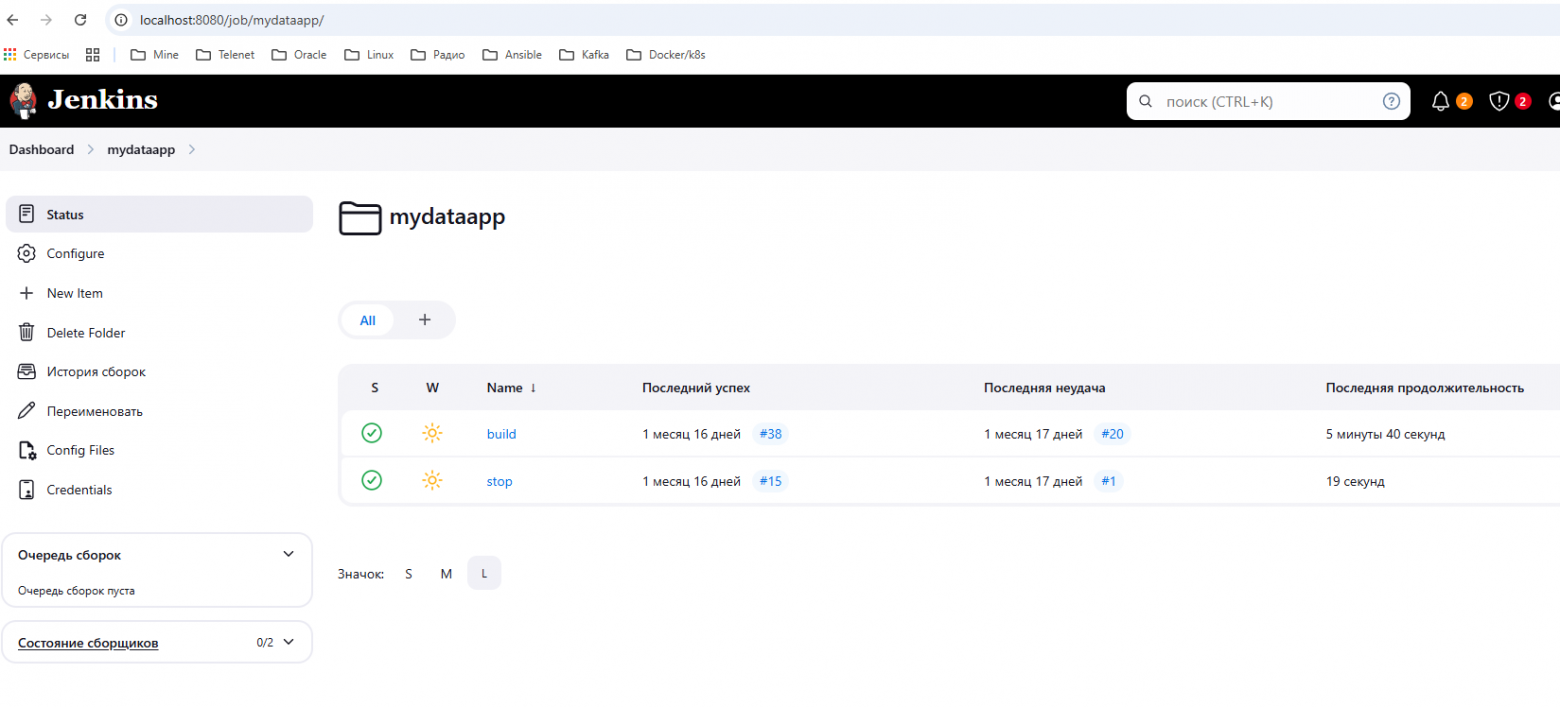The image size is (1560, 707).
Task: Select large icon size L
Action: click(484, 574)
